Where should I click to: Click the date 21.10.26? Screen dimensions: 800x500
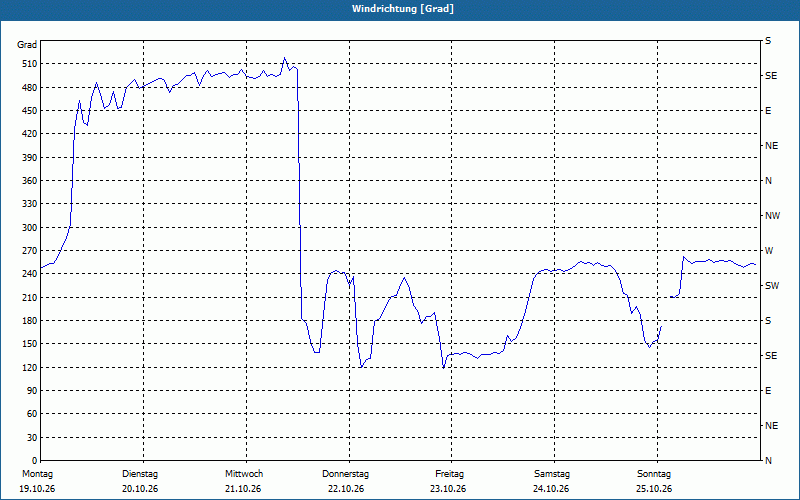pyautogui.click(x=243, y=489)
